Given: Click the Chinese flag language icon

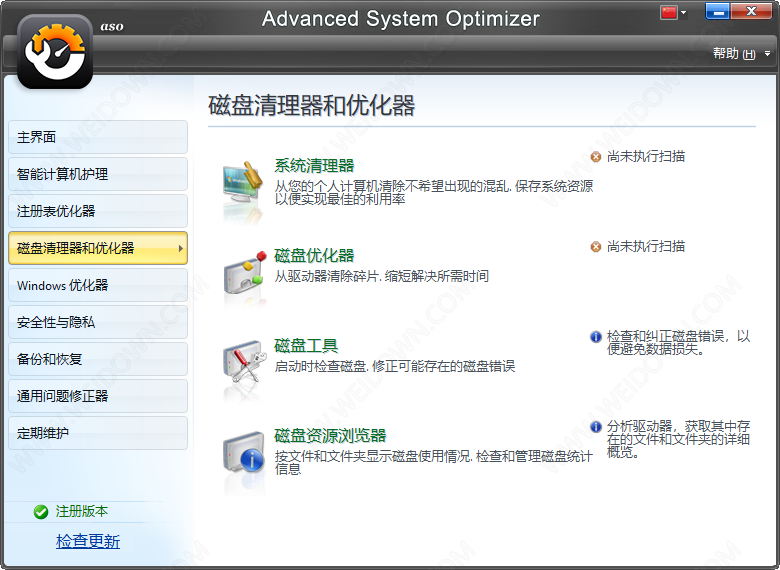Looking at the screenshot, I should (669, 12).
